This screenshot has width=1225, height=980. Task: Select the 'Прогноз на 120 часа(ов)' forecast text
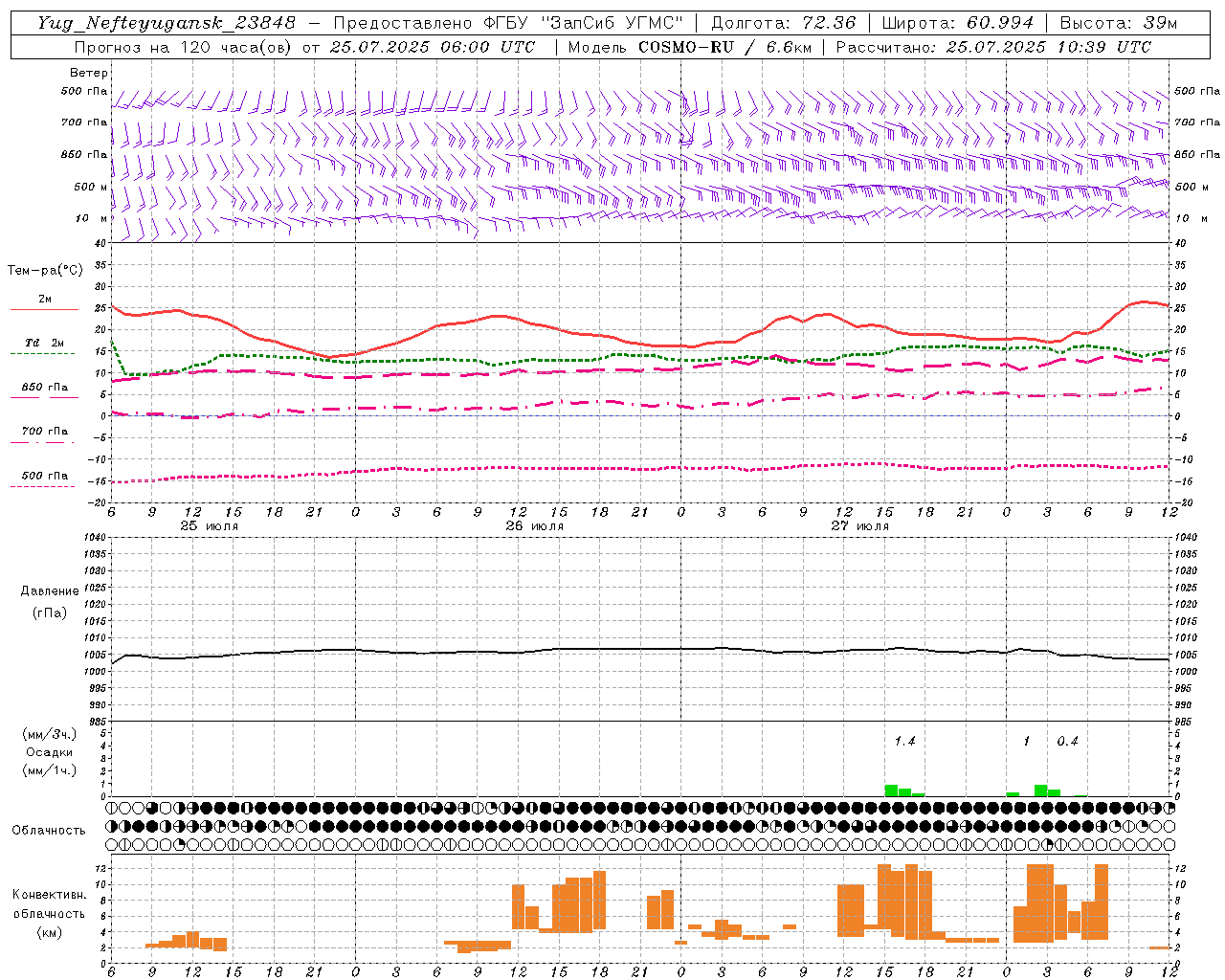[x=185, y=47]
